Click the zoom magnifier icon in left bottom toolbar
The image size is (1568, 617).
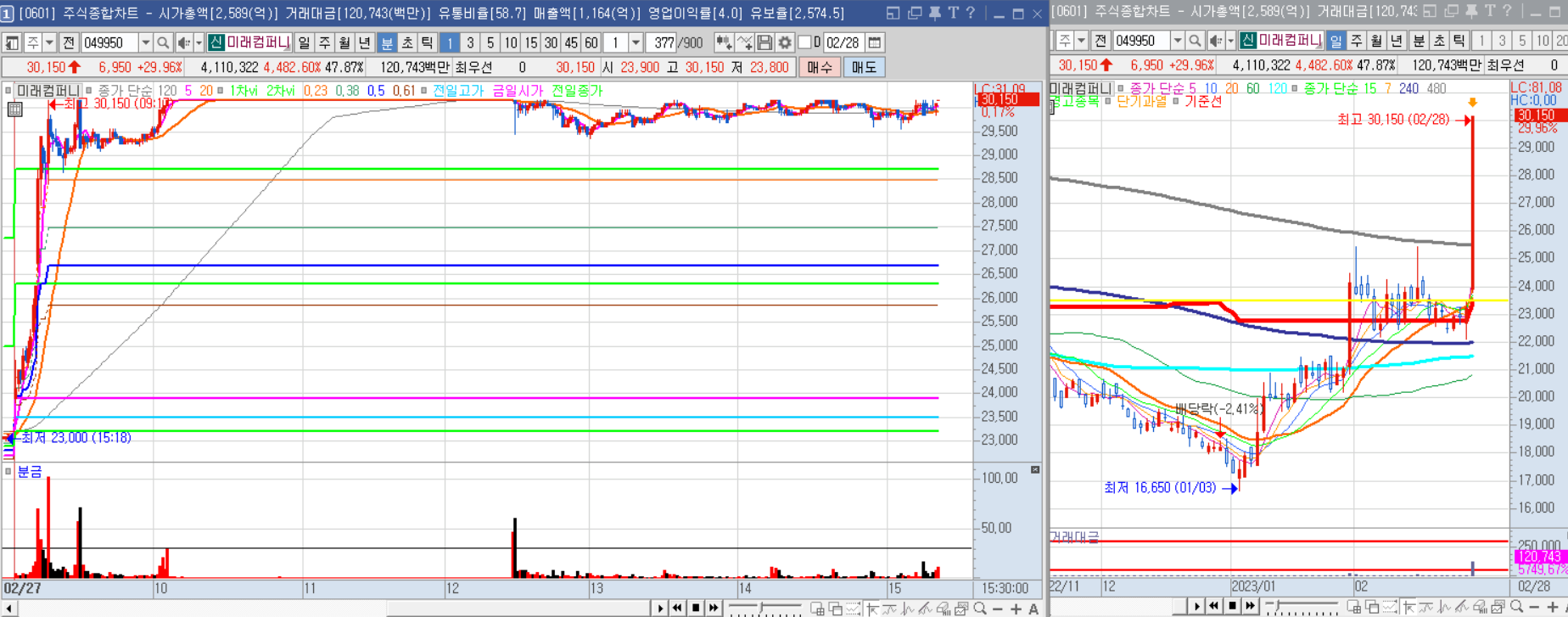click(x=981, y=609)
